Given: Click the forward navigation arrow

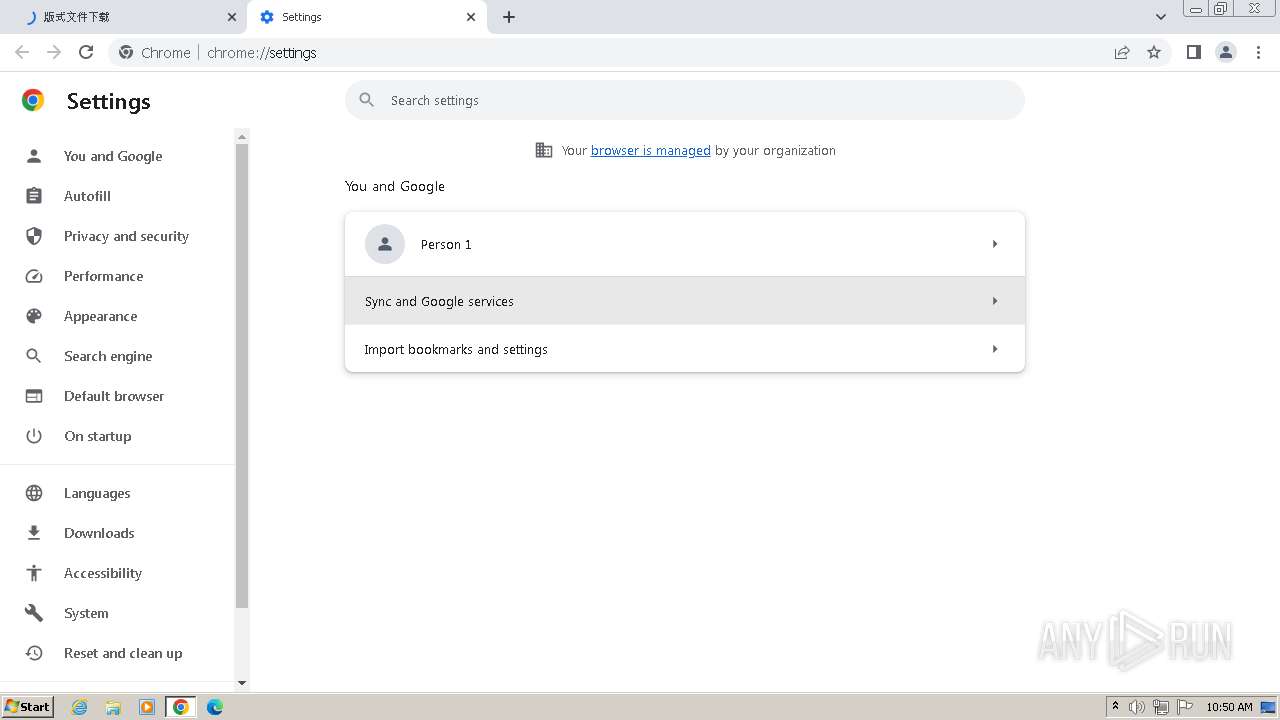Looking at the screenshot, I should 54,52.
